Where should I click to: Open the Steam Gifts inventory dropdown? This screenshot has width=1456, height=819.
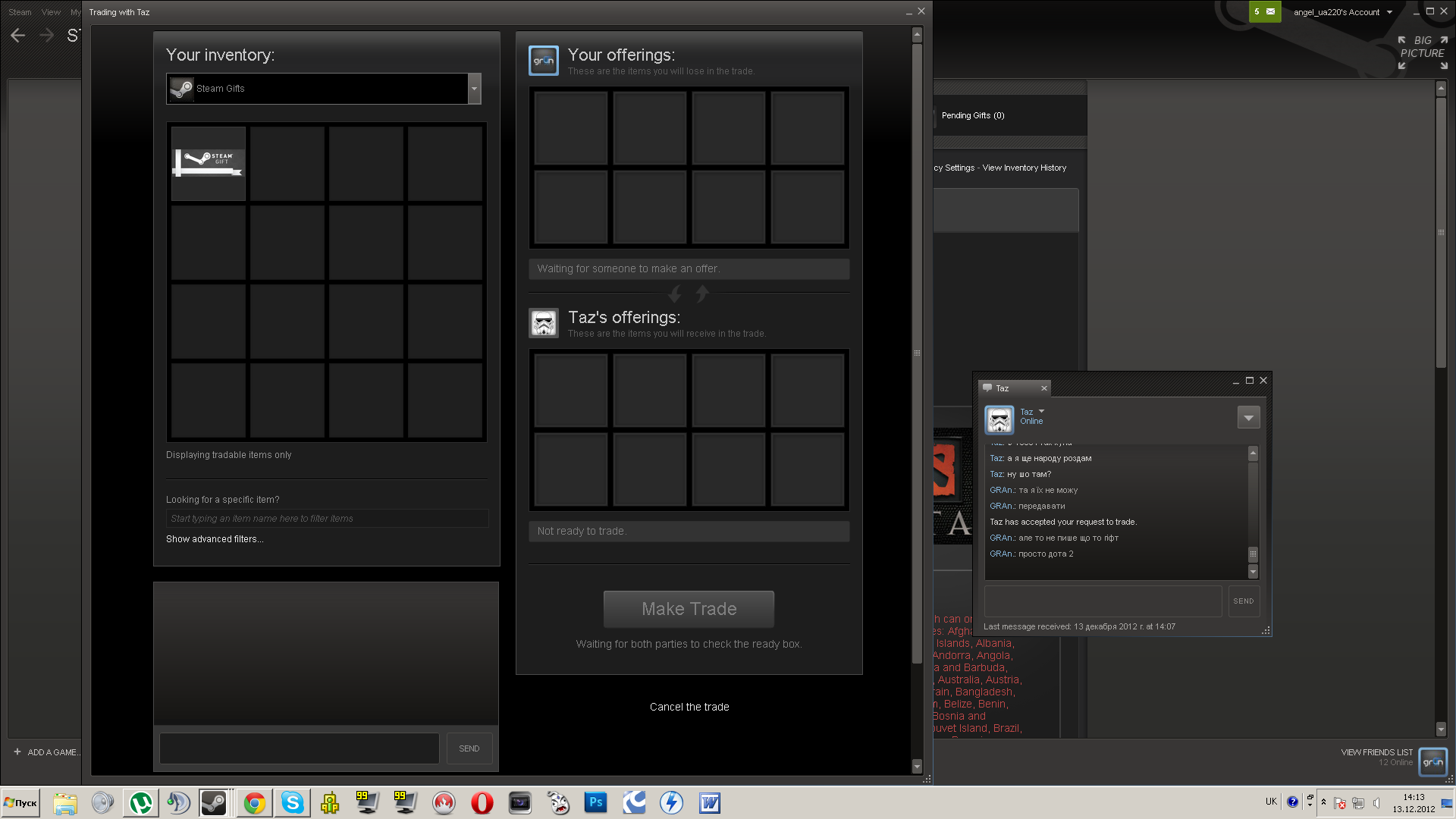pyautogui.click(x=324, y=89)
